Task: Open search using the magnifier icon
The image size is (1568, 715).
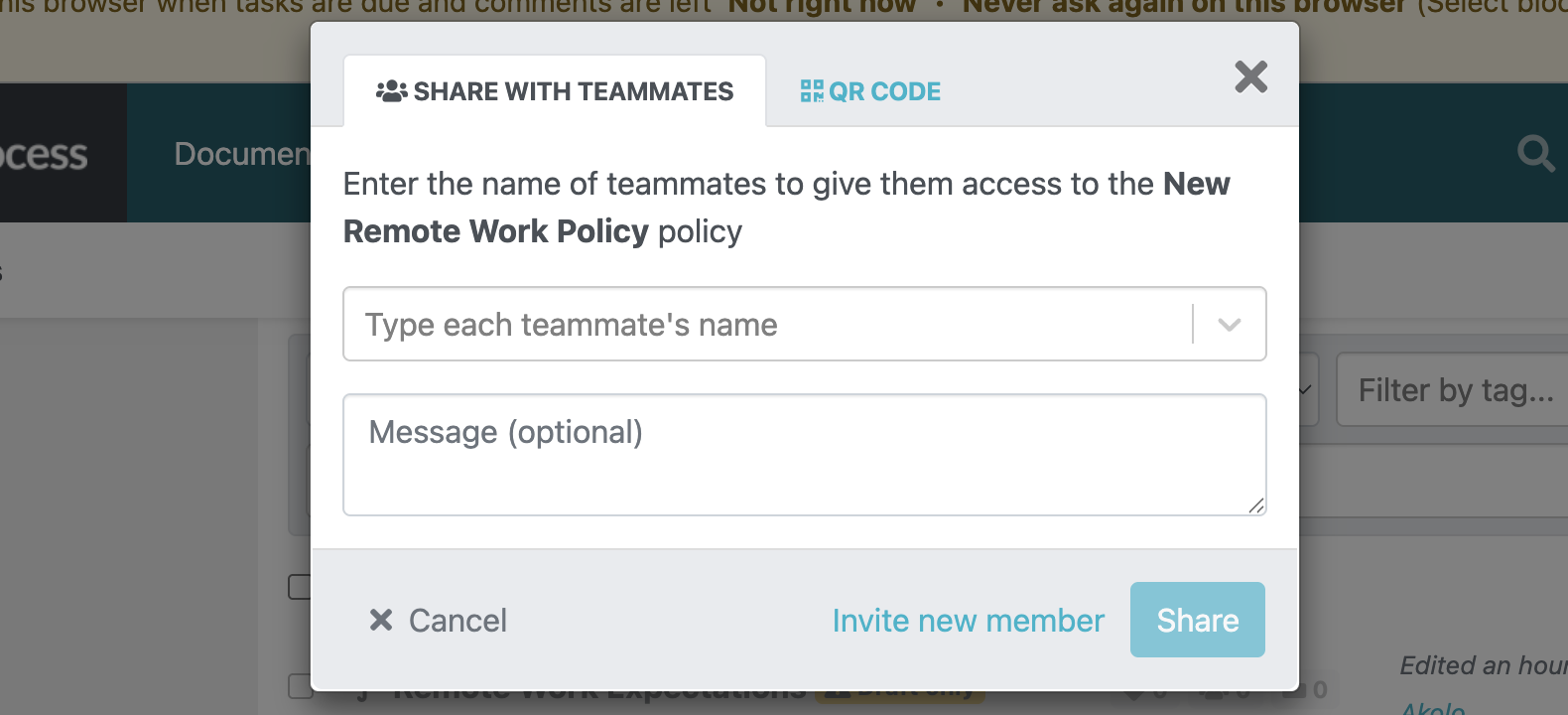Action: (1535, 154)
